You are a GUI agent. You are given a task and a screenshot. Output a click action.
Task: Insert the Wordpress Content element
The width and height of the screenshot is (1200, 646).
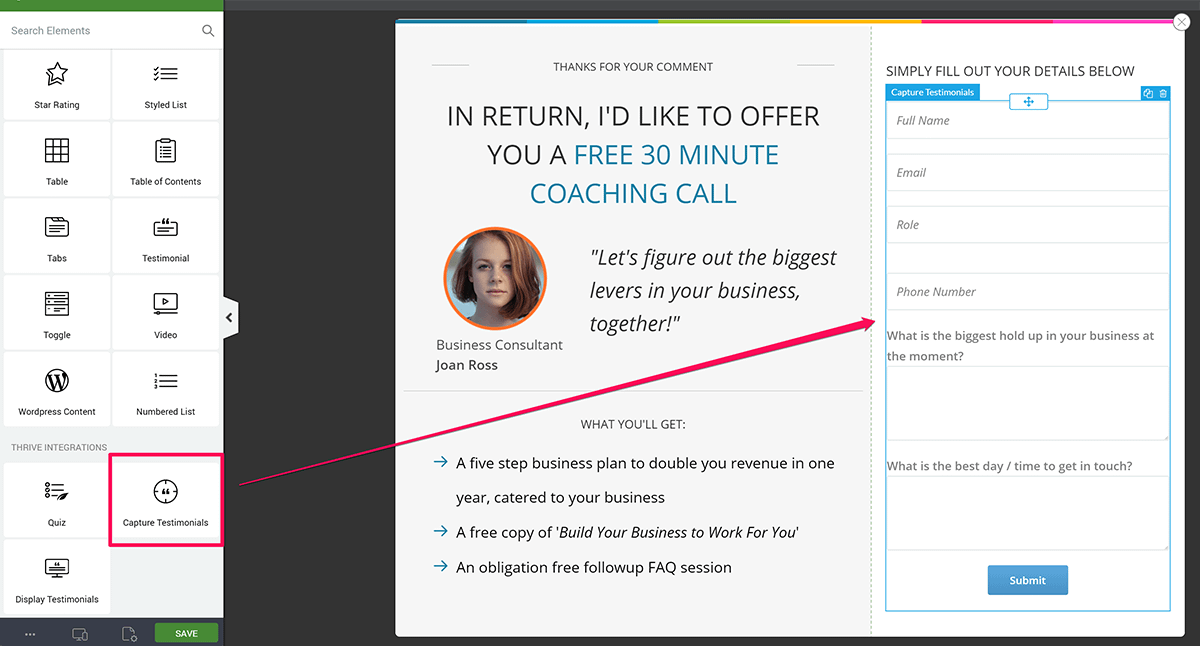pyautogui.click(x=57, y=391)
